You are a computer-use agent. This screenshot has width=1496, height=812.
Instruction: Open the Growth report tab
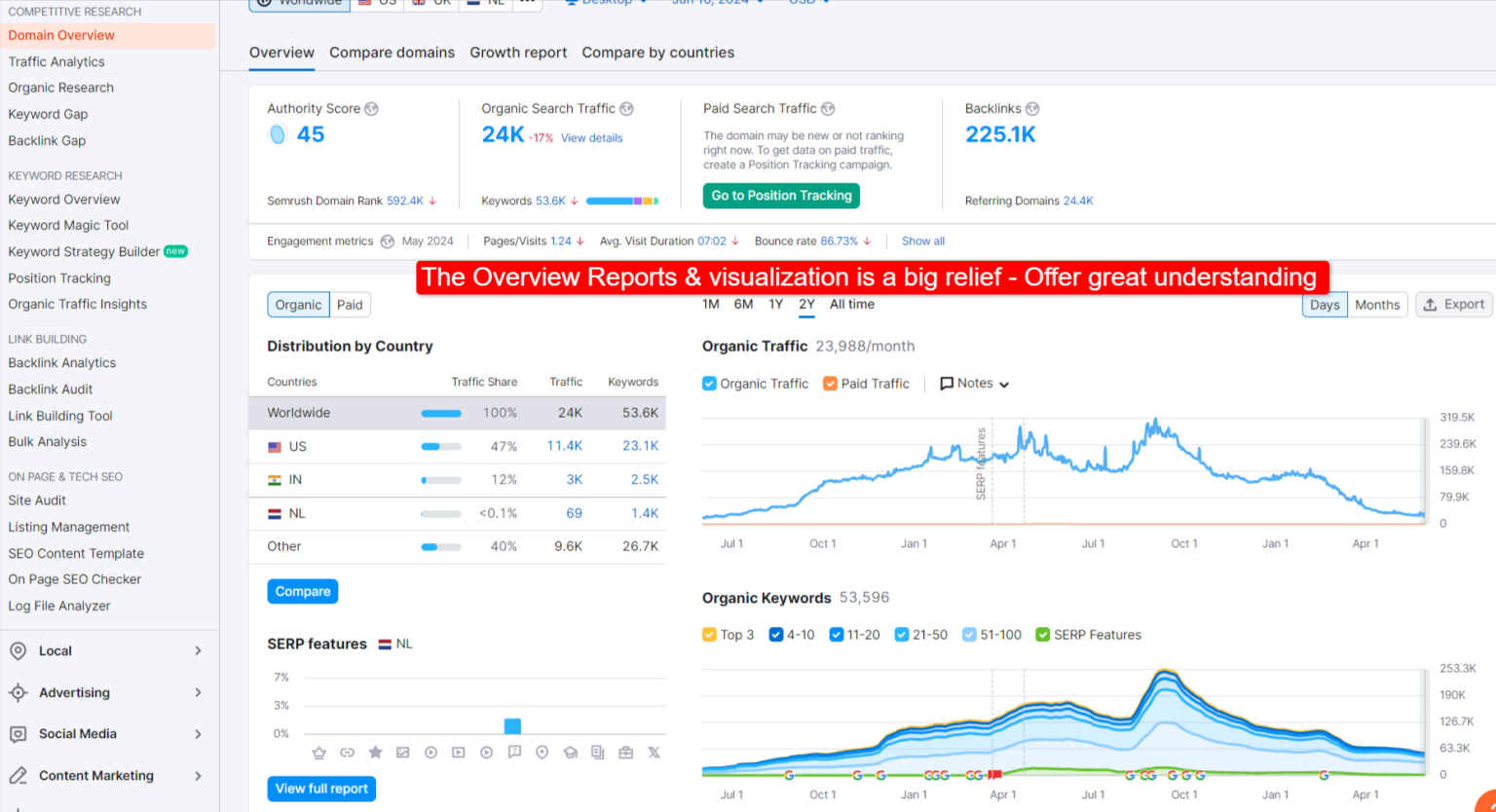point(518,53)
